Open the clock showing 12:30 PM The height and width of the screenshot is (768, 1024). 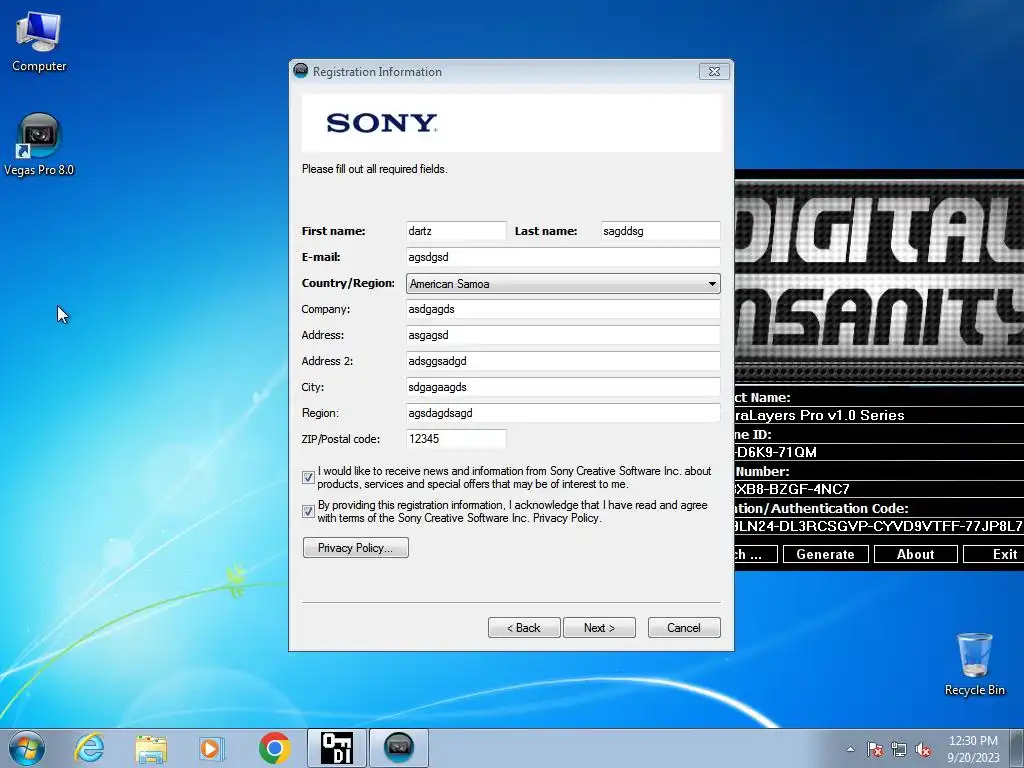pos(973,741)
